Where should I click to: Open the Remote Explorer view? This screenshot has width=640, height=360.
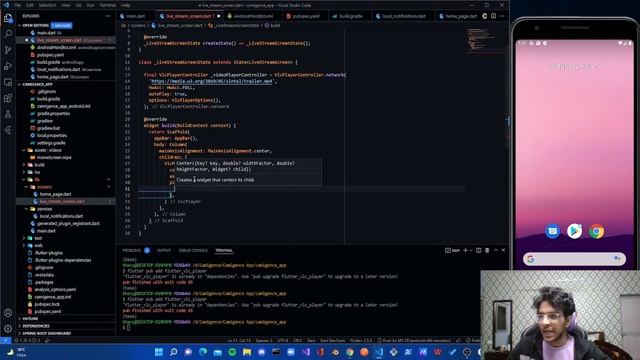pyautogui.click(x=8, y=82)
